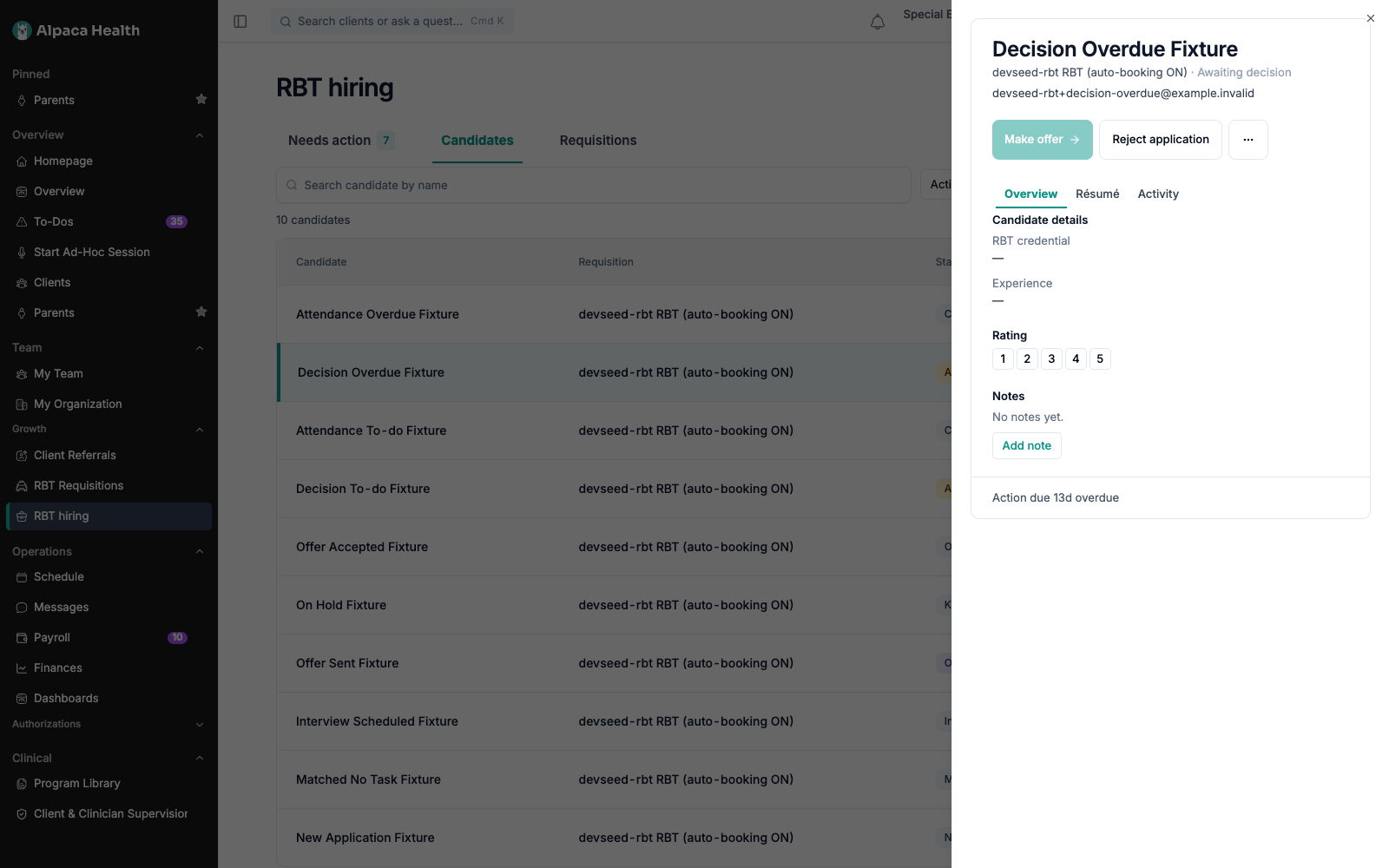Click the Make offer button
This screenshot has width=1389, height=868.
coord(1043,140)
